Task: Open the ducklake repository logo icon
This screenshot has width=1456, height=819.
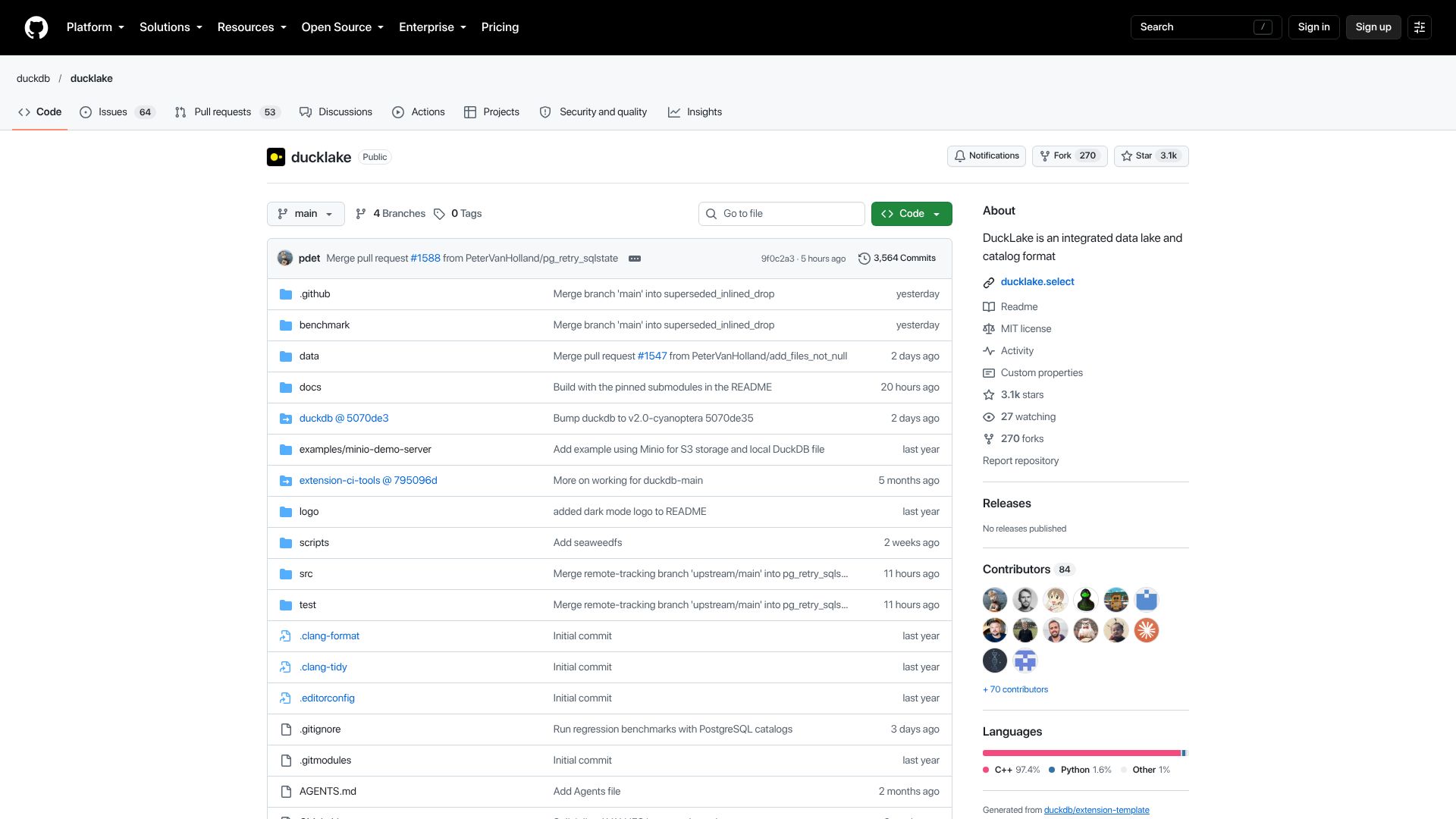Action: click(x=276, y=157)
